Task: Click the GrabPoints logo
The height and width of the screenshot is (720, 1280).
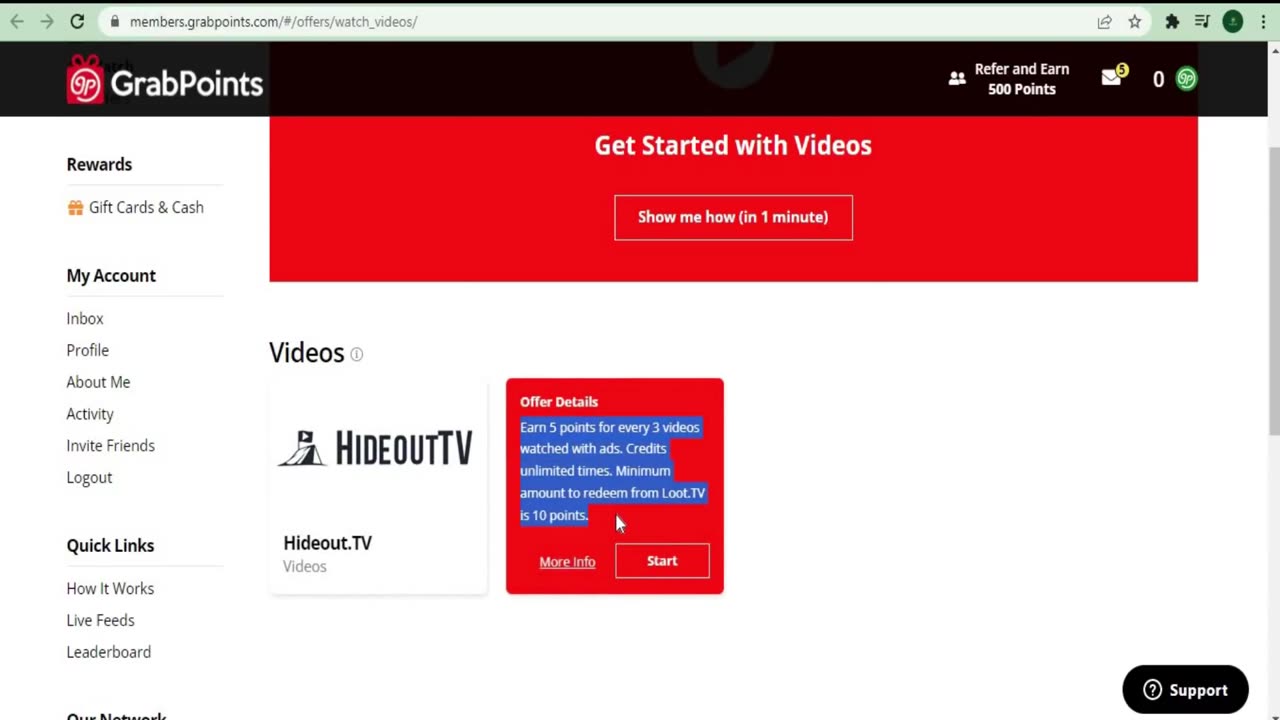Action: click(165, 80)
